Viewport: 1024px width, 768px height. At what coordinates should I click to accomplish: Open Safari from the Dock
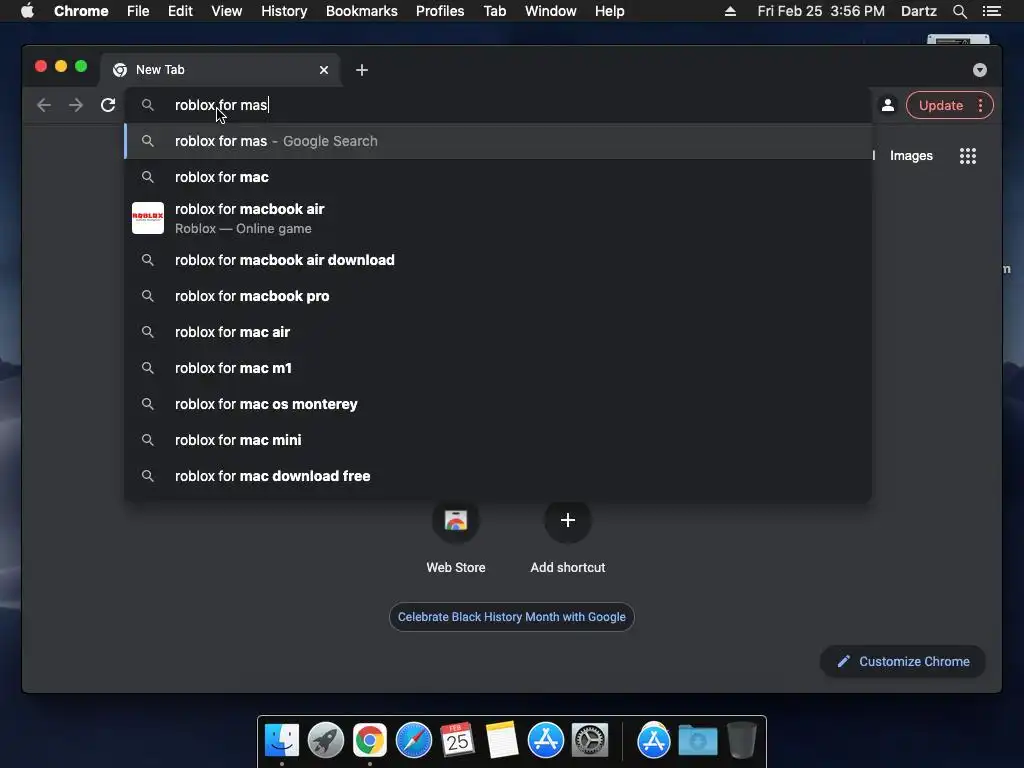[x=414, y=741]
